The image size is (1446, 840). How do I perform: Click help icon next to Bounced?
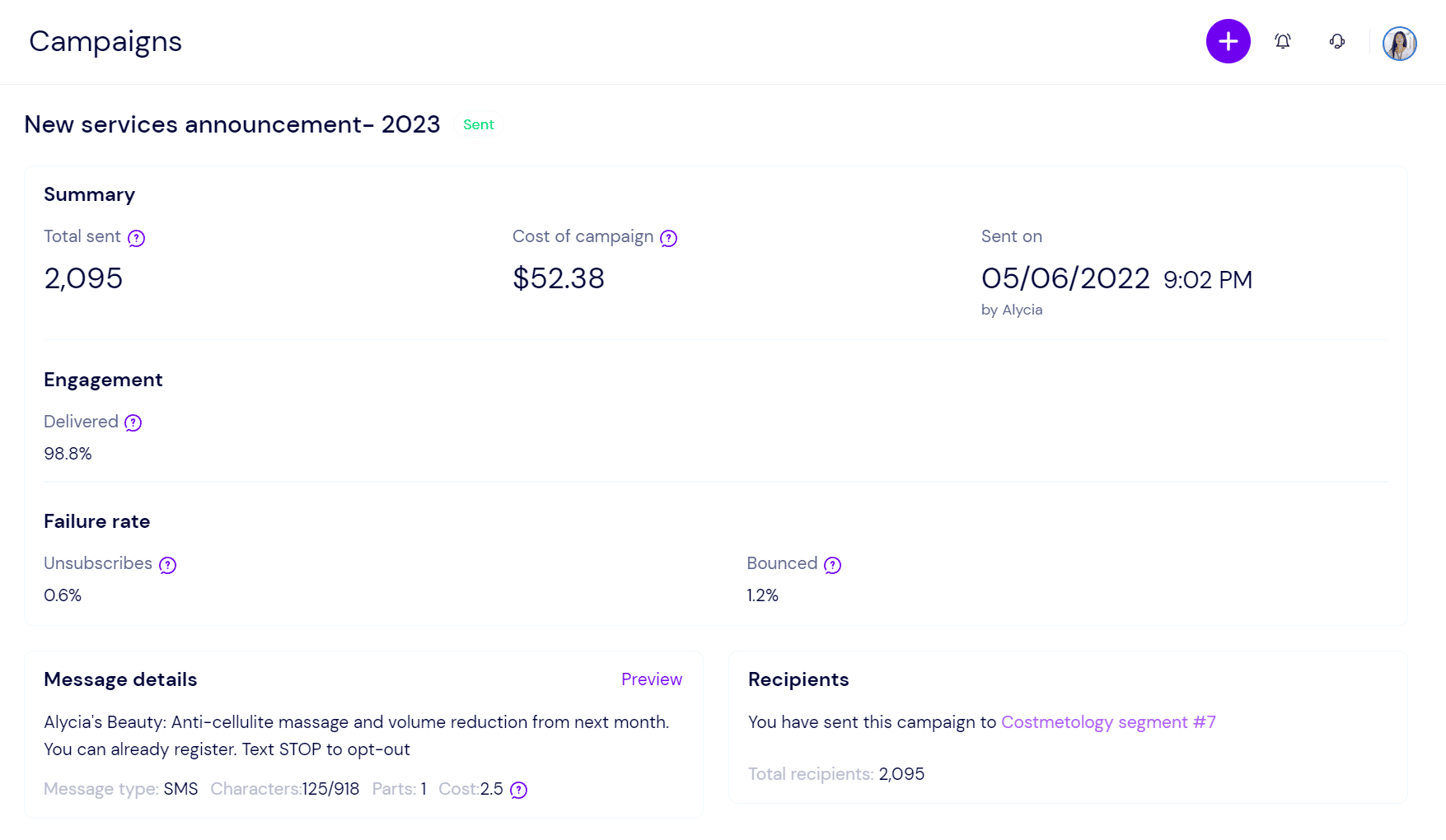click(832, 565)
